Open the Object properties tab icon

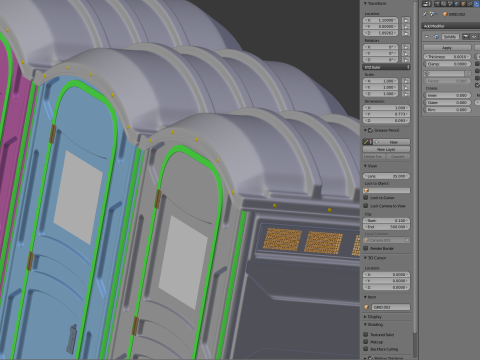pos(463,4)
